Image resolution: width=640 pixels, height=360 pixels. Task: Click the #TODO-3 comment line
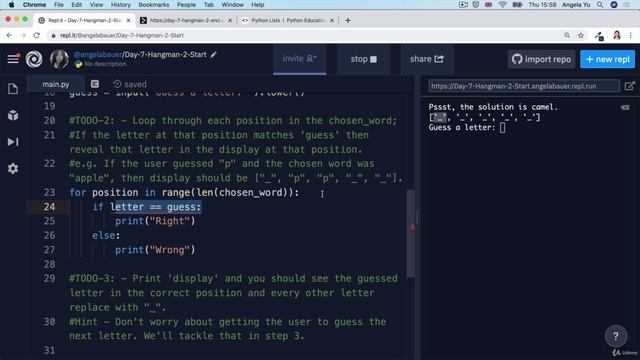(233, 278)
